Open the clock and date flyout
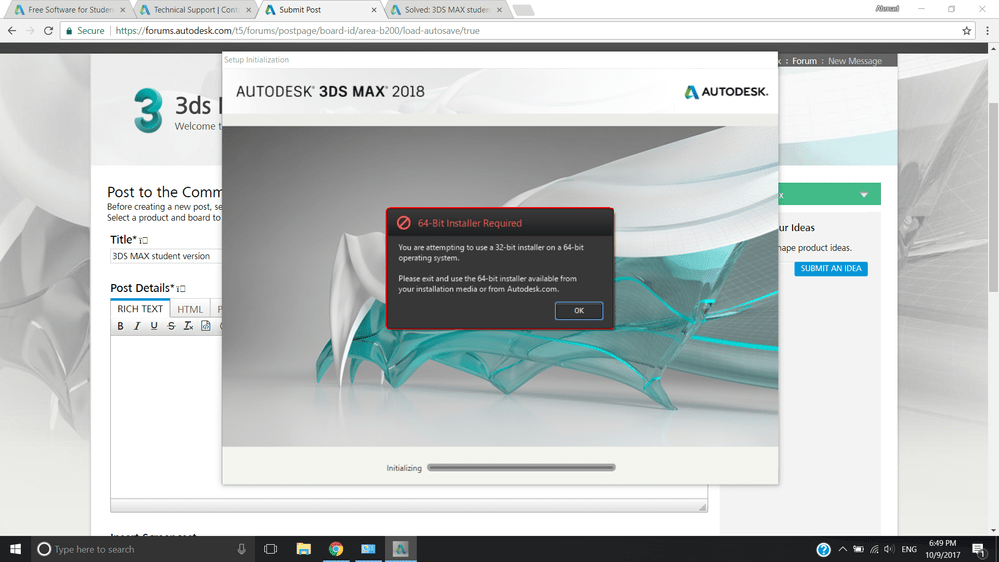The width and height of the screenshot is (999, 562). coord(942,549)
